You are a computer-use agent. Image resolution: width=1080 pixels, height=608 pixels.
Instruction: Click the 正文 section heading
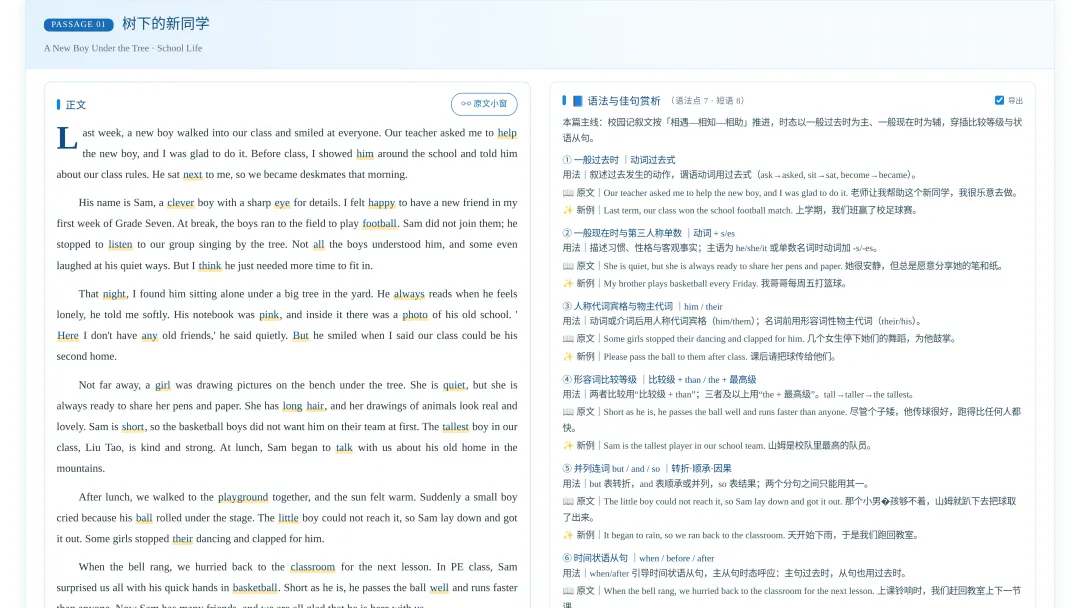[76, 105]
